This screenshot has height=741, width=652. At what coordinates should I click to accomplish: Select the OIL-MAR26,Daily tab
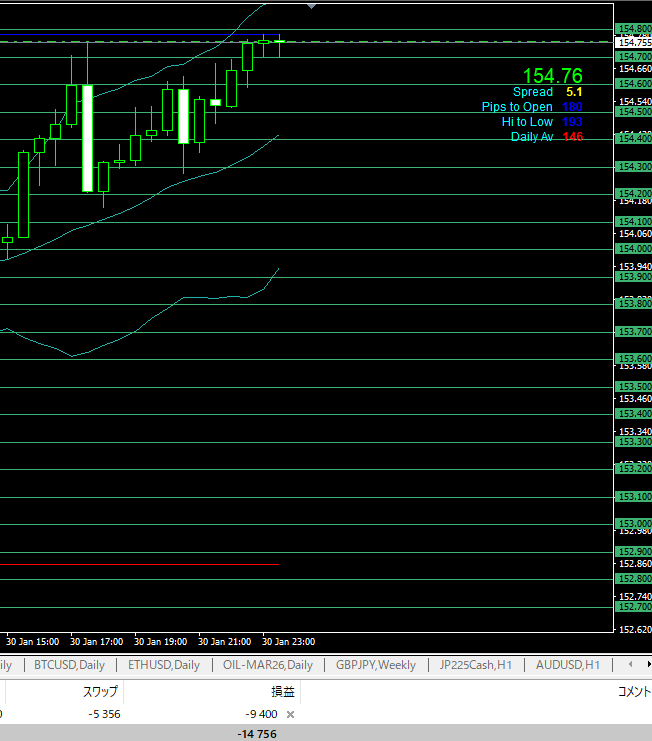pyautogui.click(x=267, y=664)
